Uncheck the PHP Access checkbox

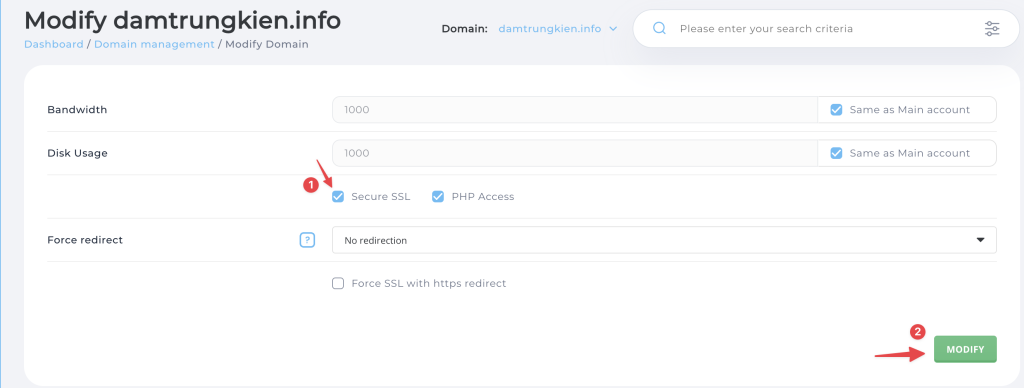(438, 197)
